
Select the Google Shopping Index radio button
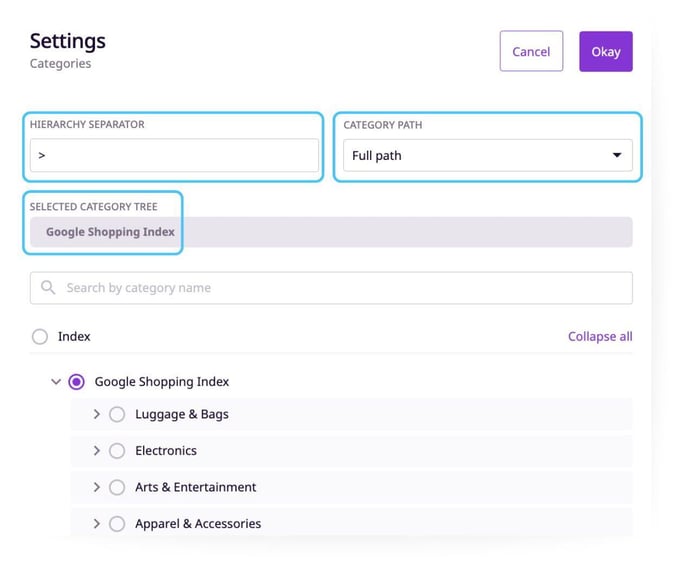(x=76, y=382)
